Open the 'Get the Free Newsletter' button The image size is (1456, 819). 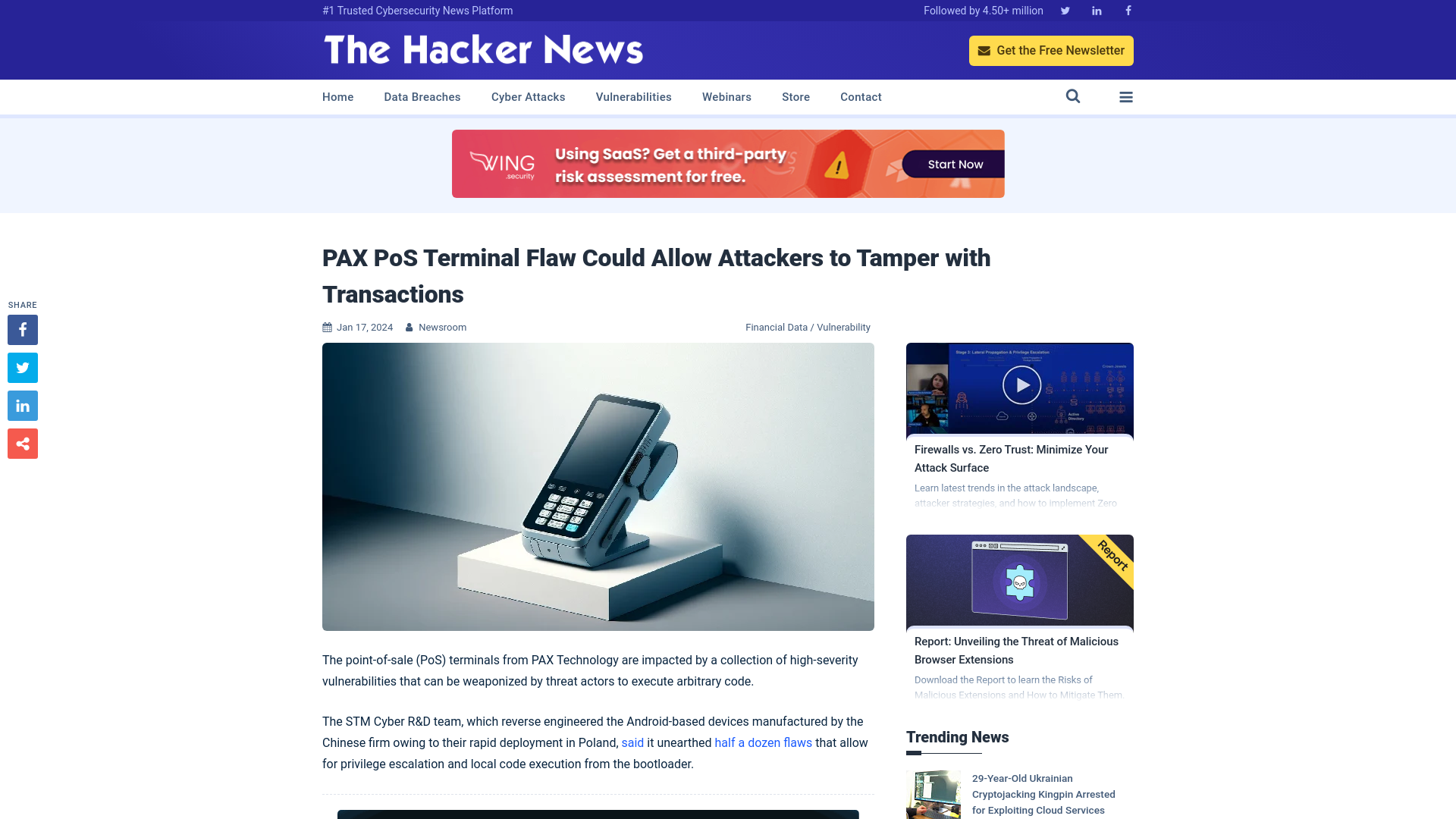point(1051,50)
